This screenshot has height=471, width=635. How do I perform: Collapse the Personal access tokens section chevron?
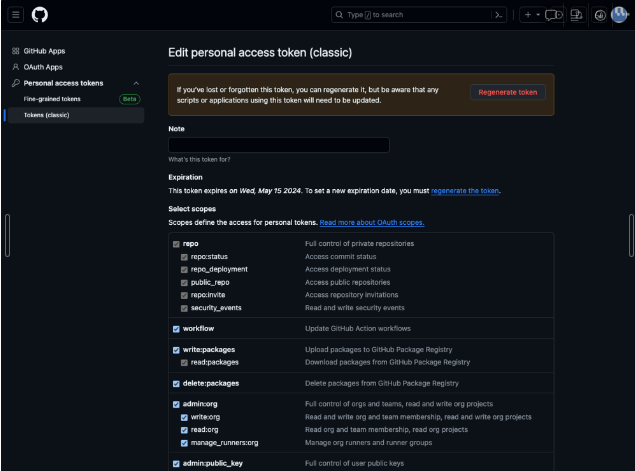136,83
